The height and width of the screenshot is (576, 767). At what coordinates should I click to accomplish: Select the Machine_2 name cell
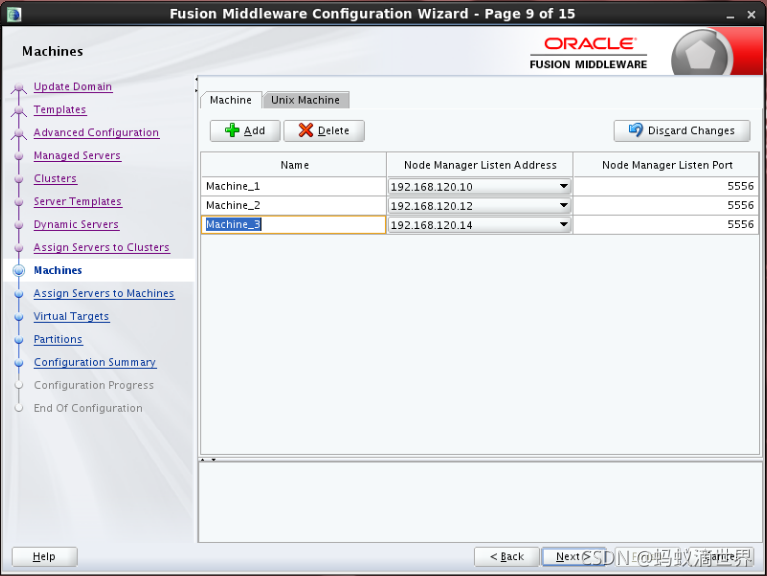tap(293, 205)
